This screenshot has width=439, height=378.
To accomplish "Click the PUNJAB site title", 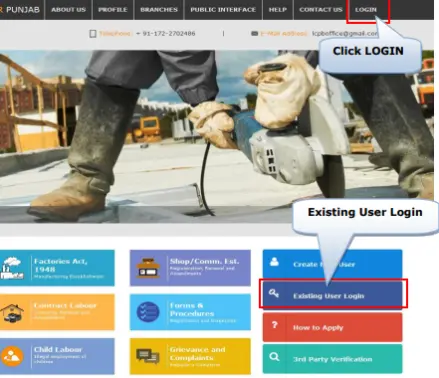I will (23, 10).
